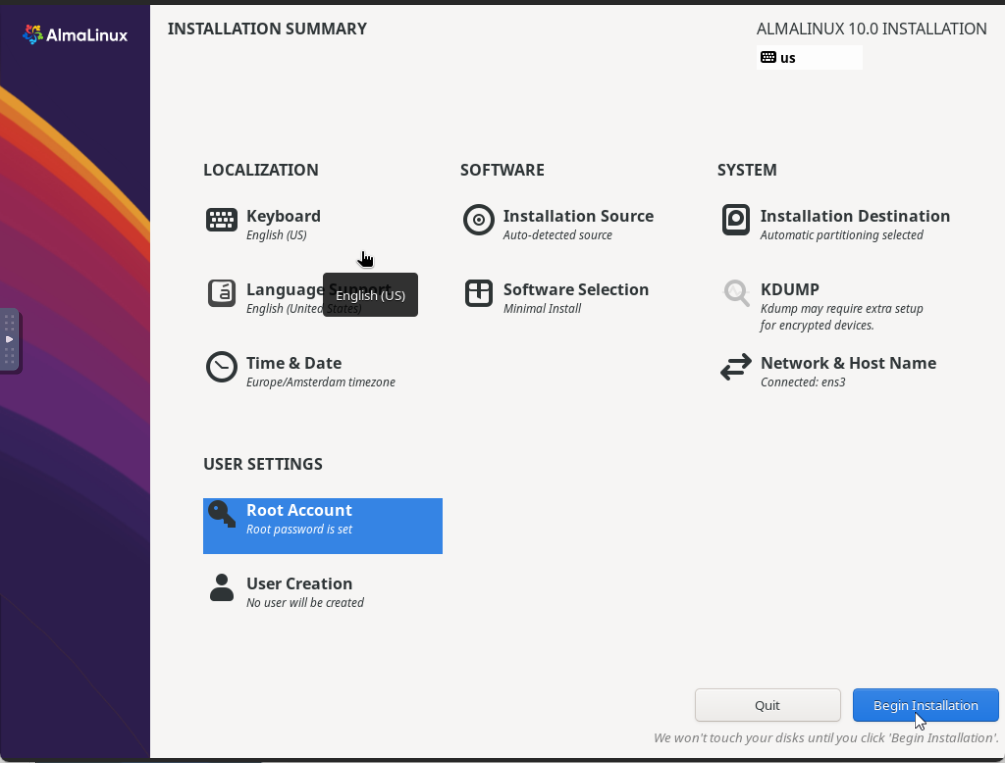This screenshot has width=1005, height=763.
Task: Click the Network & Host Name arrows icon
Action: [x=736, y=367]
